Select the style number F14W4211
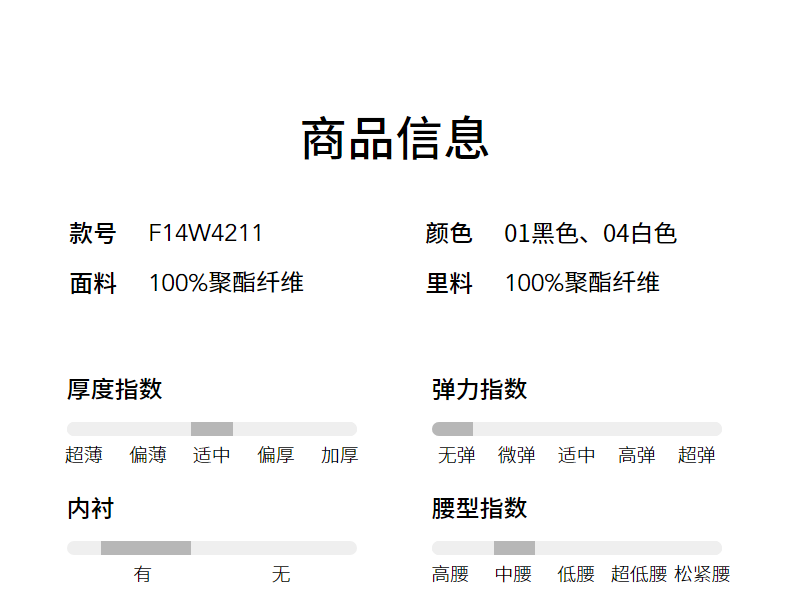 point(206,233)
